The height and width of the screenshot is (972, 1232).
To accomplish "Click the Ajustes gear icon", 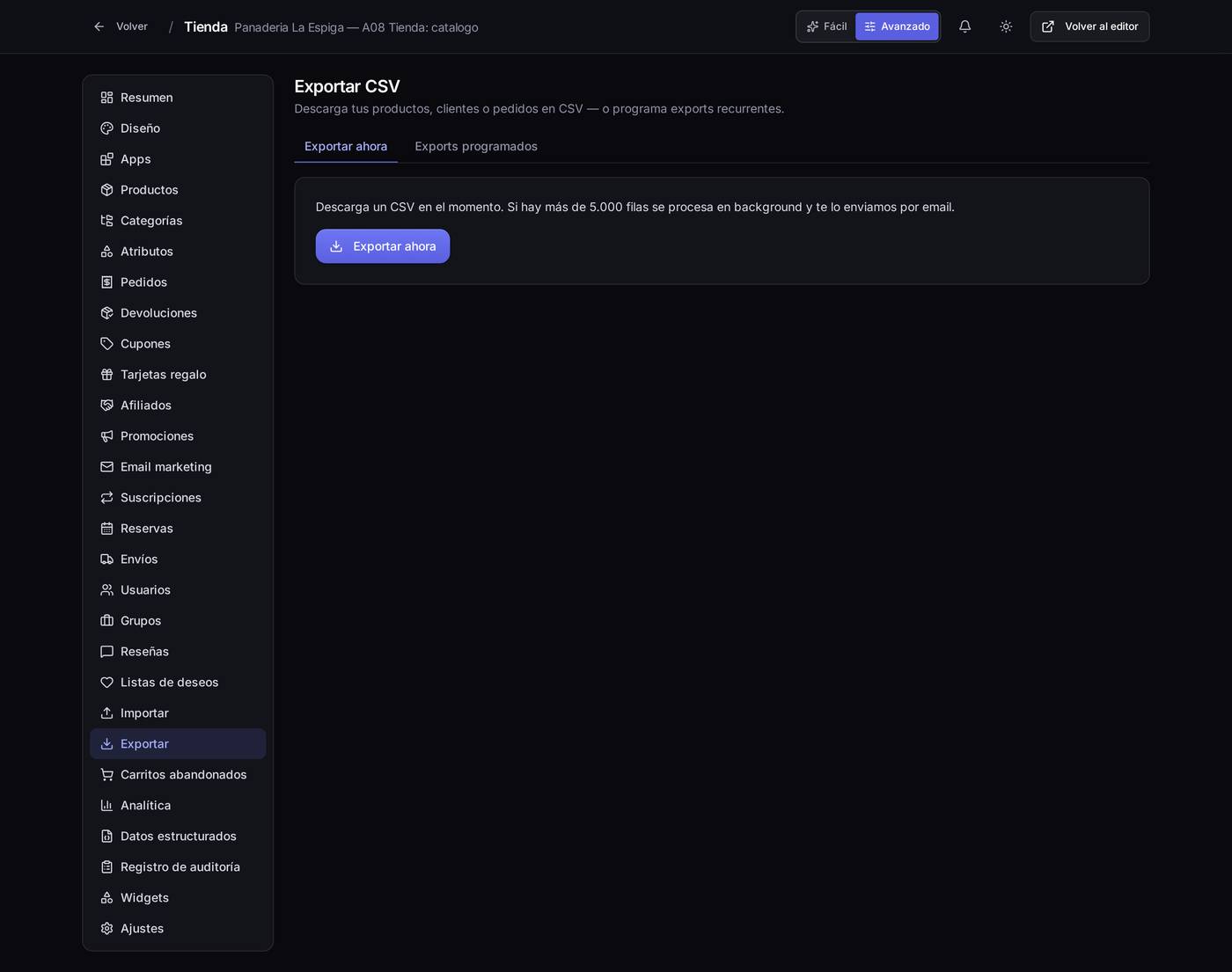I will pyautogui.click(x=106, y=929).
